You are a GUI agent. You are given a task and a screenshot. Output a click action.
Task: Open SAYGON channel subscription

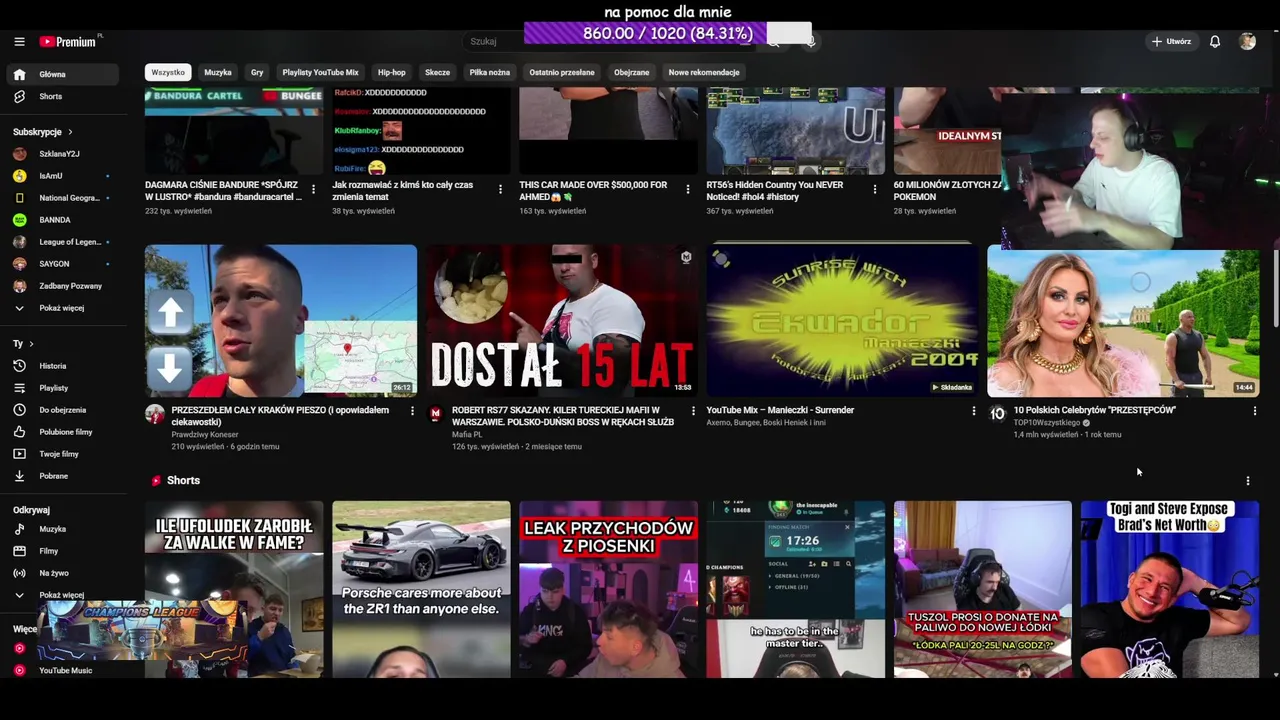63,264
